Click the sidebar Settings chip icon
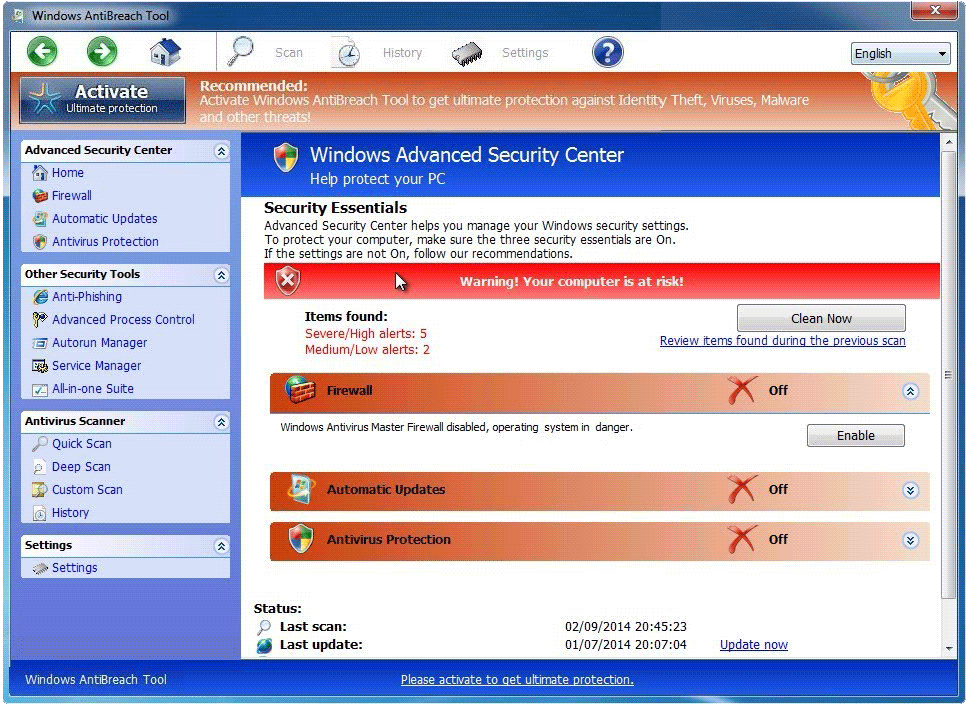Image resolution: width=968 pixels, height=705 pixels. (x=40, y=568)
